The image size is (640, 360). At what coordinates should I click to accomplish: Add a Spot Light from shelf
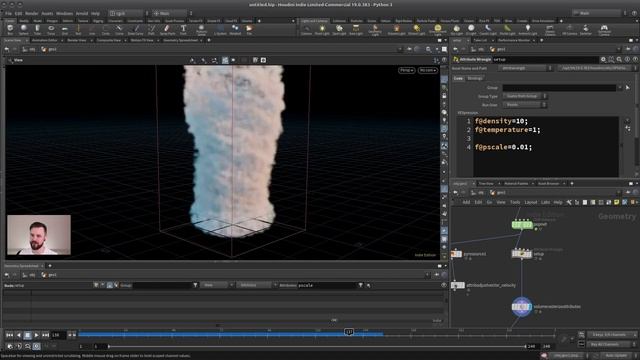(339, 29)
